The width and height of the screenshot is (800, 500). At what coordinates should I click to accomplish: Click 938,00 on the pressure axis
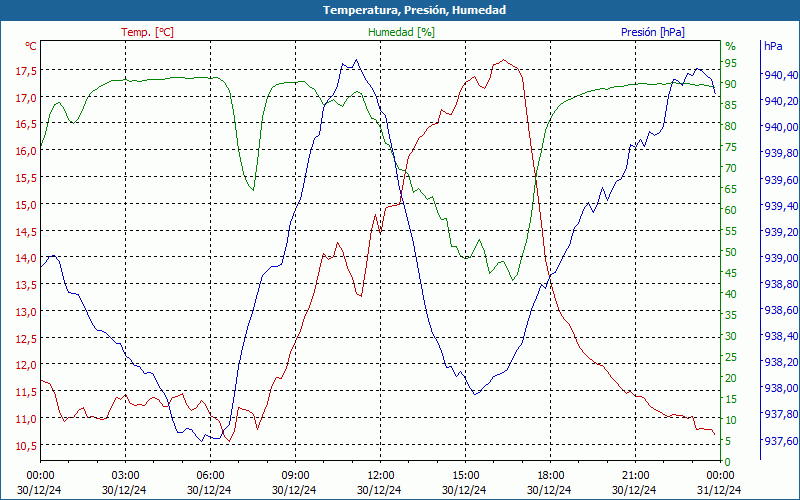[781, 389]
